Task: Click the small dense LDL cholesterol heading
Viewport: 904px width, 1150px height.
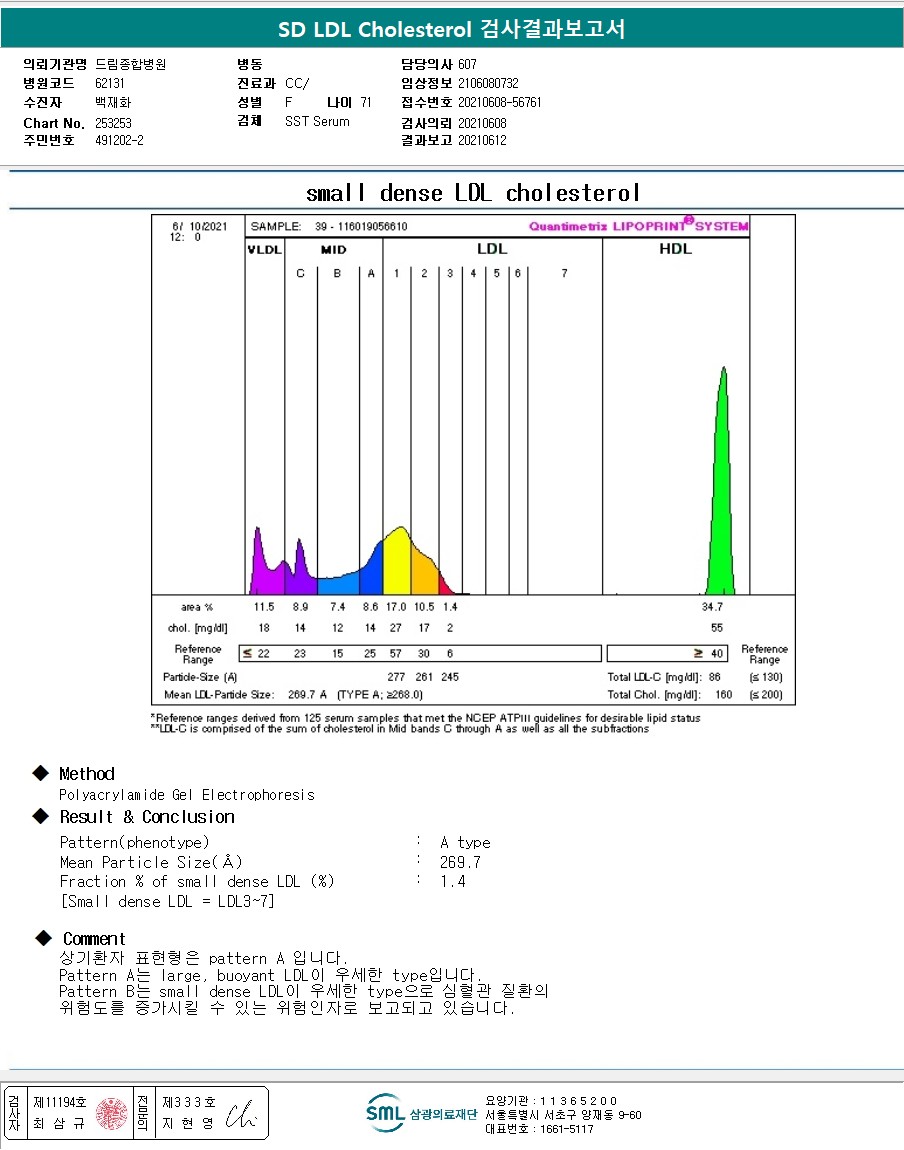Action: tap(472, 192)
